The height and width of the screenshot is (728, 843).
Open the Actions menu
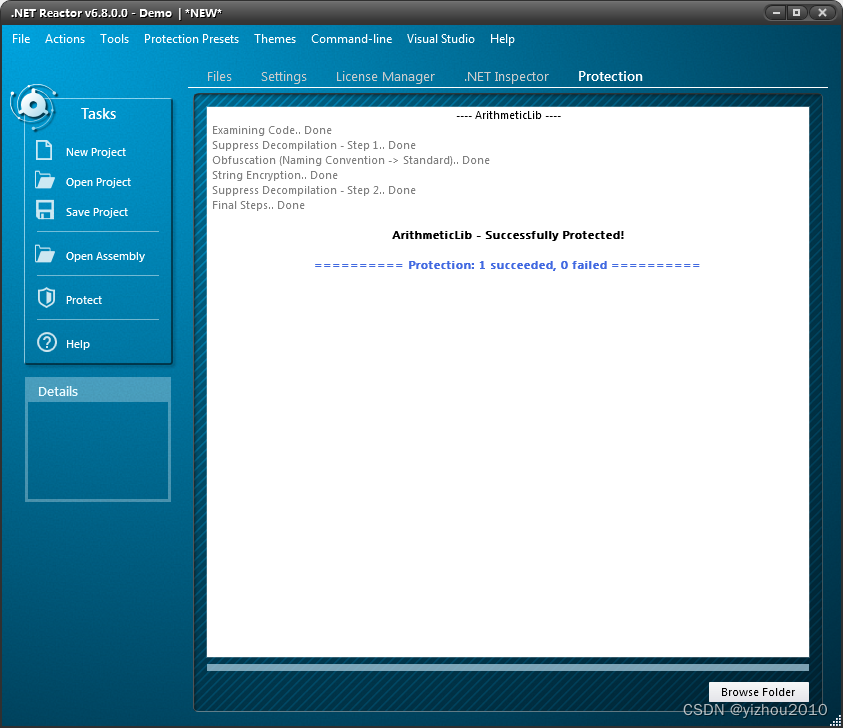(x=65, y=39)
